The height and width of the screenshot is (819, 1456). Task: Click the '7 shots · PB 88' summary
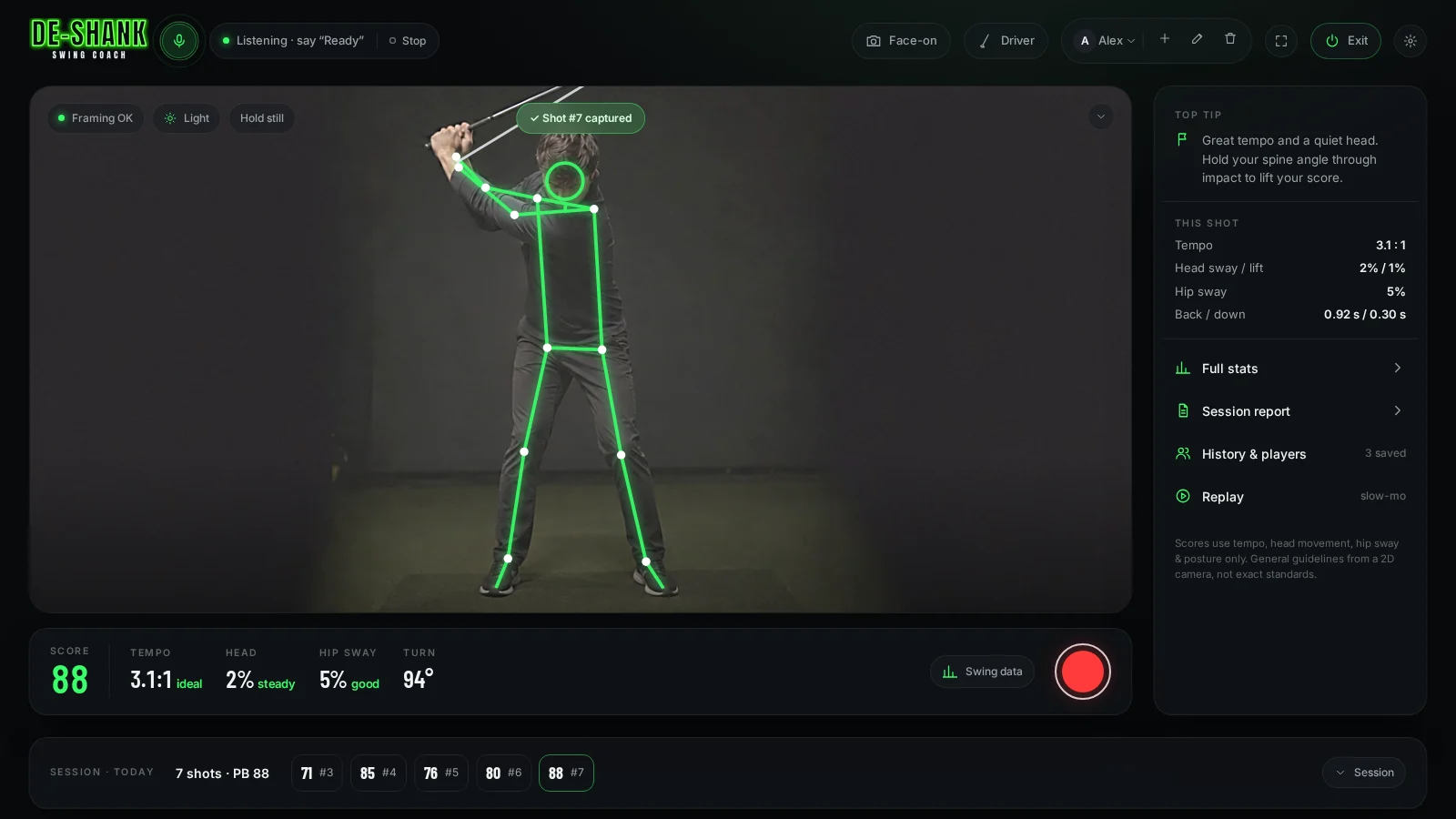click(x=222, y=773)
